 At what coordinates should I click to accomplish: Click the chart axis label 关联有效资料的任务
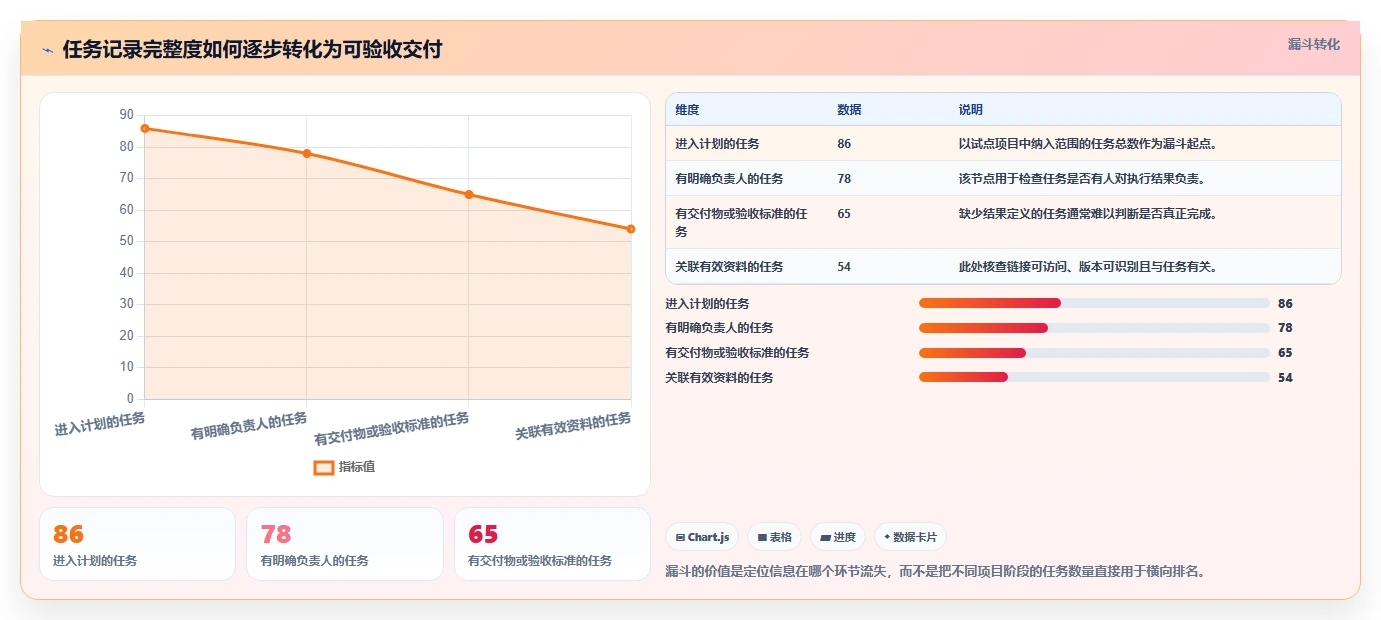coord(573,426)
